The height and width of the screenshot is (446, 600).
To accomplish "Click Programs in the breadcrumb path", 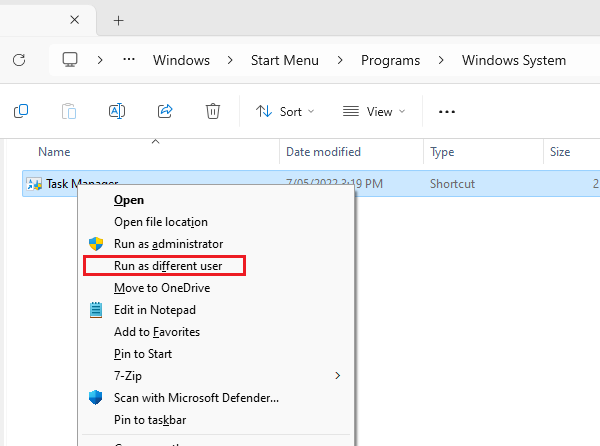I will tap(390, 60).
